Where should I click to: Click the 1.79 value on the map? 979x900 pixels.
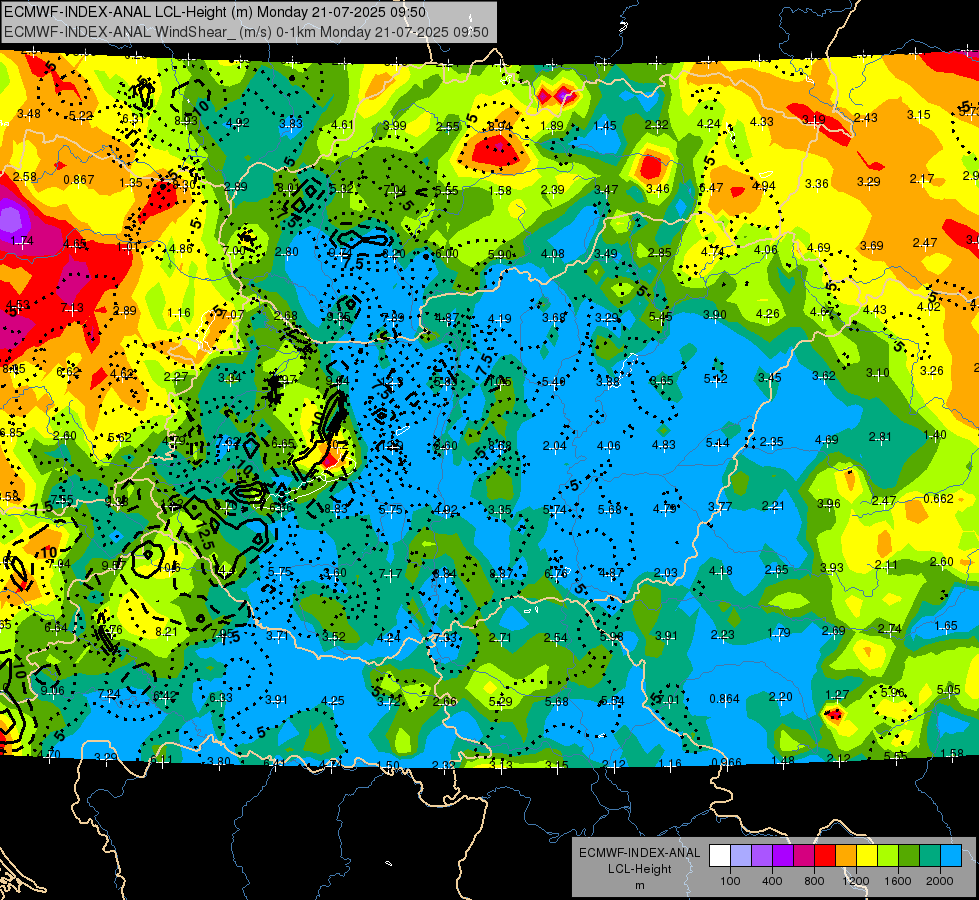tap(779, 633)
